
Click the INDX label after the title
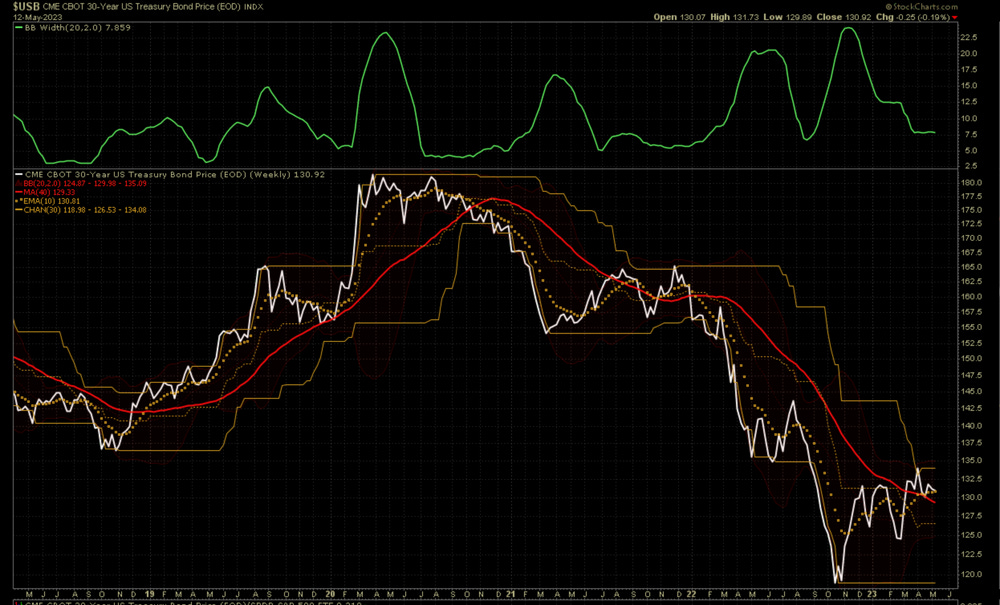(254, 7)
